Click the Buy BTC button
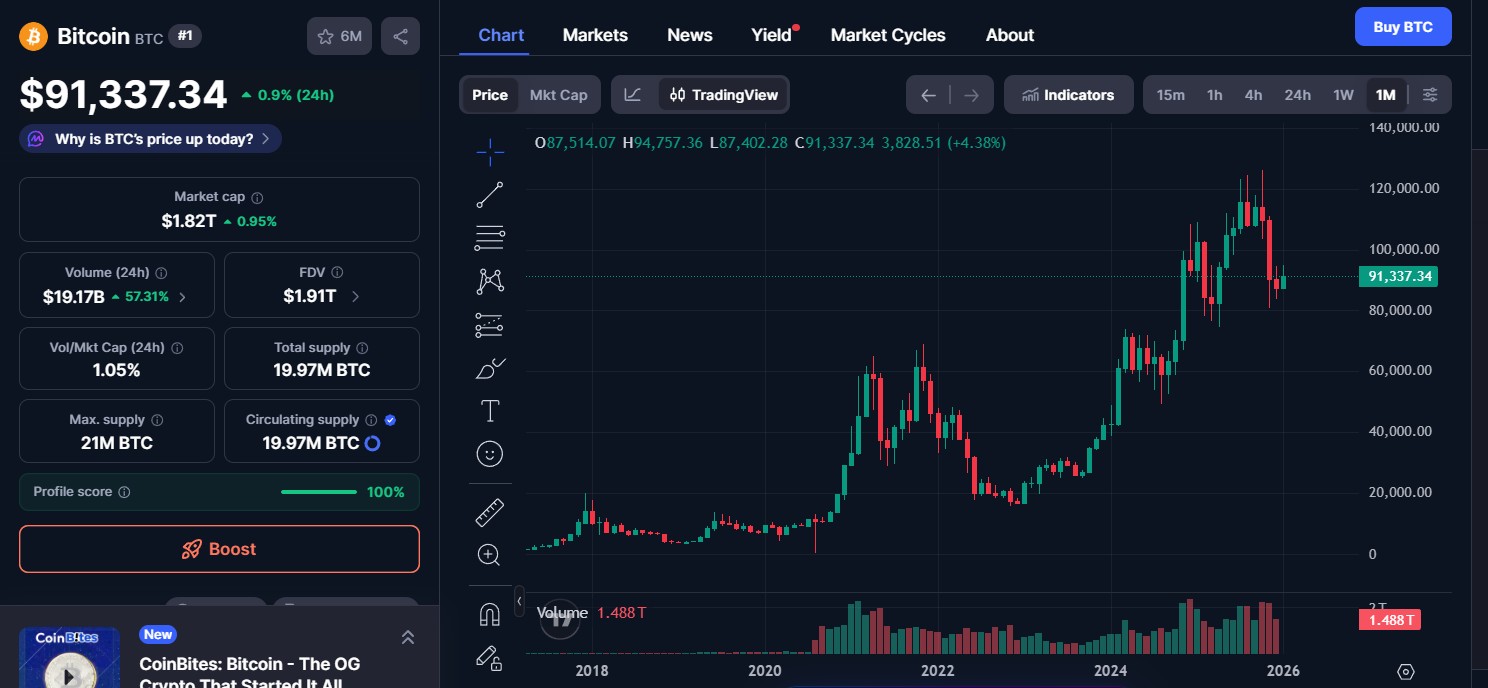The height and width of the screenshot is (688, 1488). point(1402,26)
